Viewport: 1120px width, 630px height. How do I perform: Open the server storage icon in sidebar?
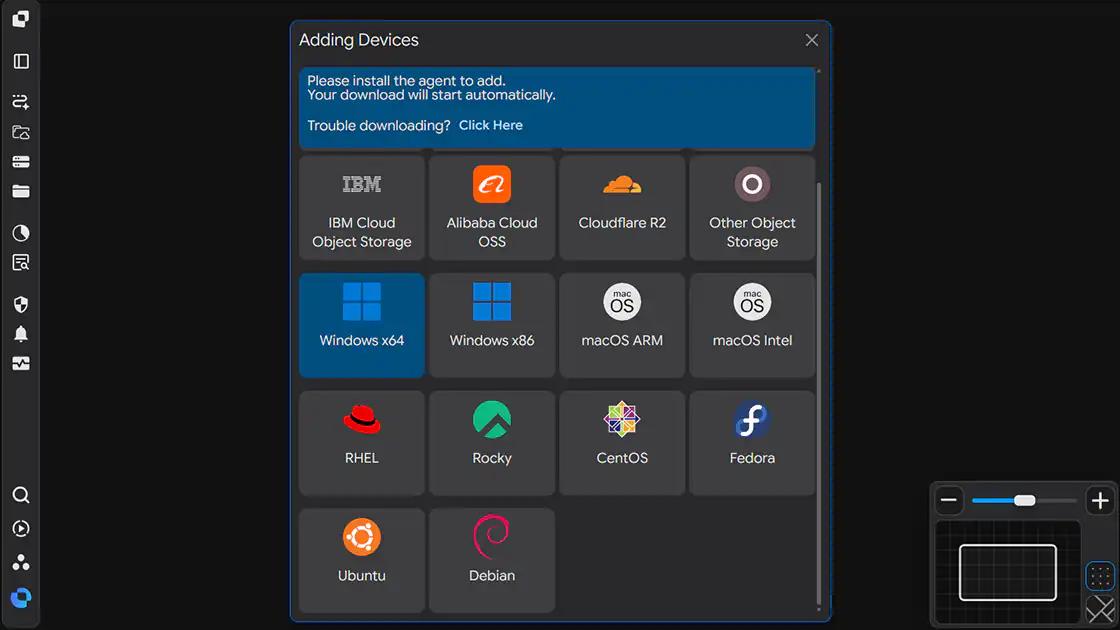click(21, 162)
